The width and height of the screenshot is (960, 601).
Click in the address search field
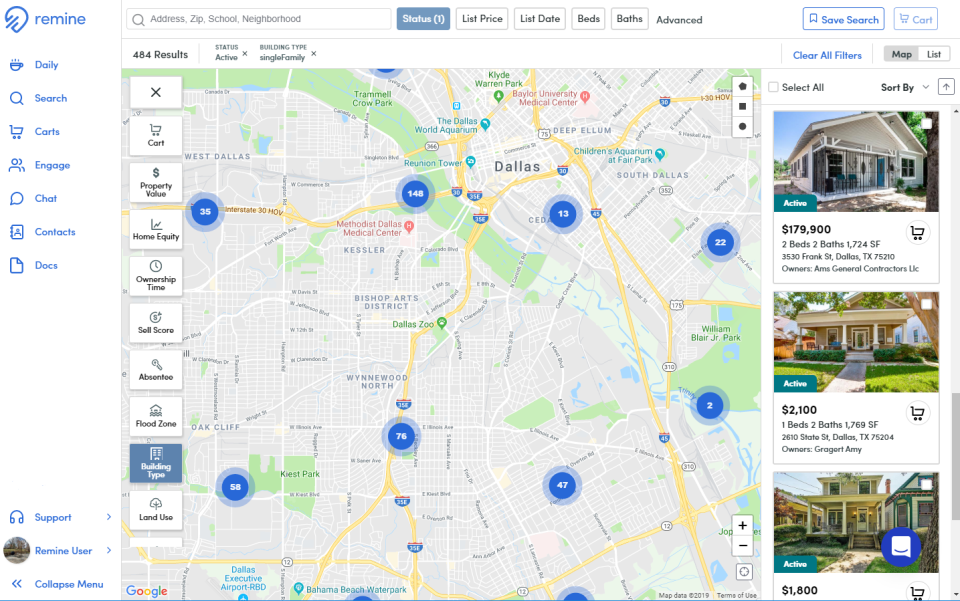[x=258, y=19]
